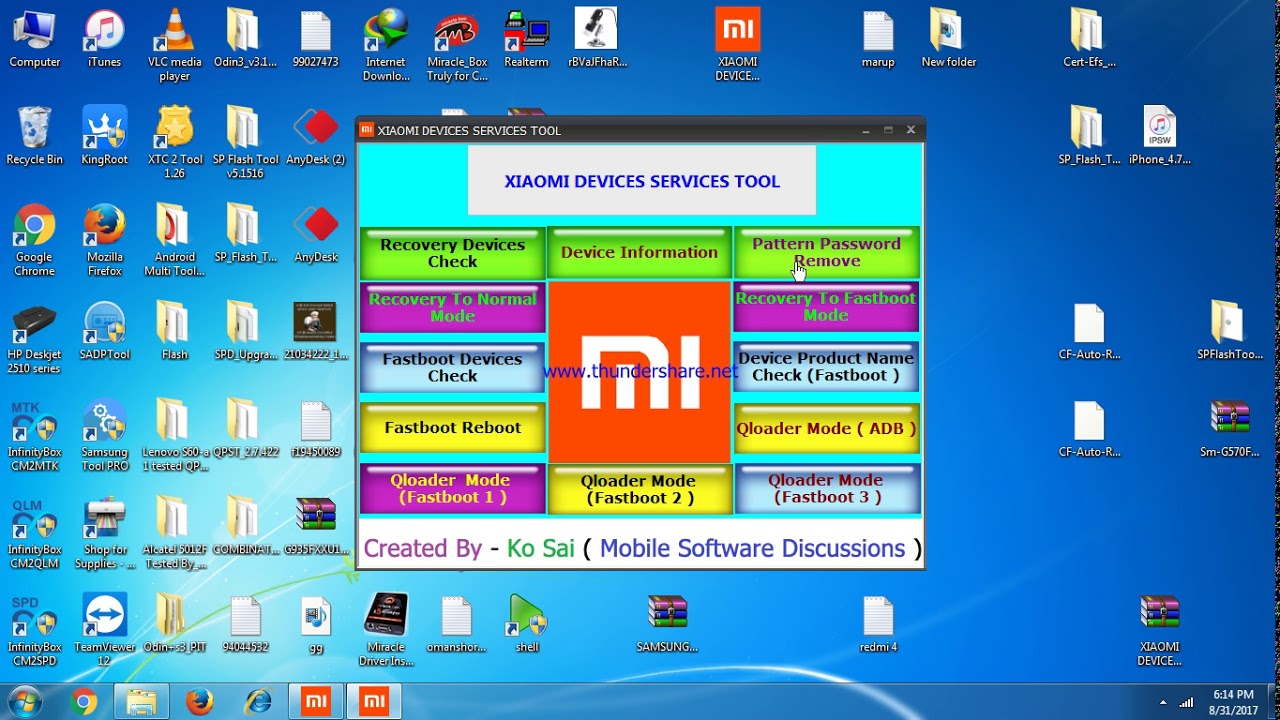Select the shell shortcut icon
Screen dimensions: 1280x720
pos(527,624)
